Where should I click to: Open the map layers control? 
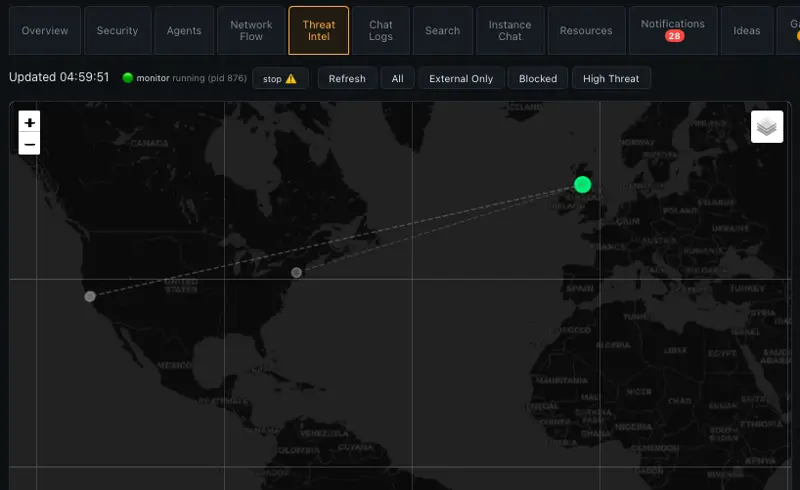(767, 127)
